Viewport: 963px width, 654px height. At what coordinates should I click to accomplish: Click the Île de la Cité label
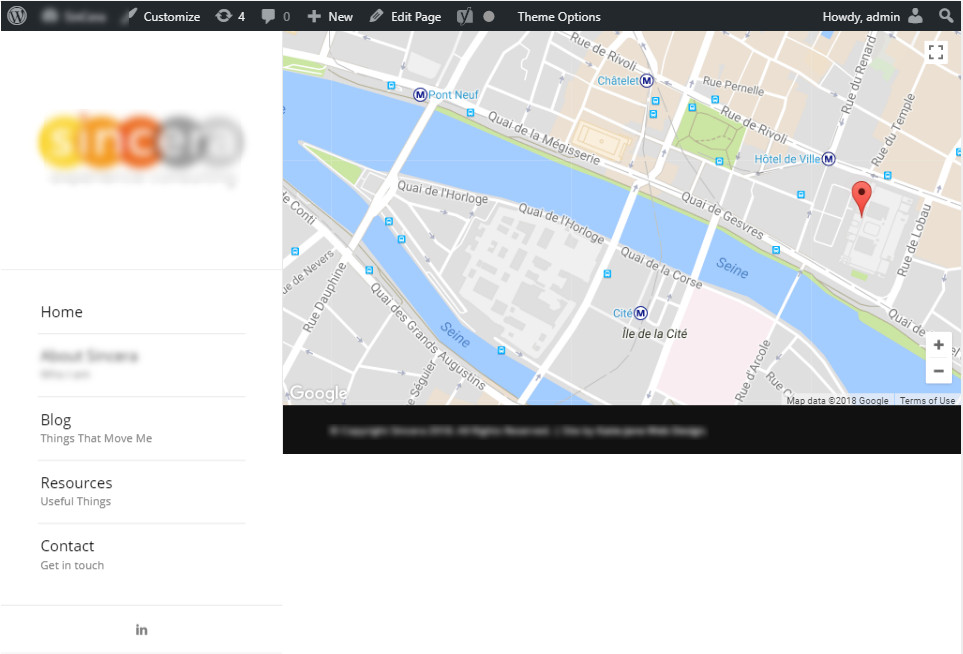click(x=655, y=333)
